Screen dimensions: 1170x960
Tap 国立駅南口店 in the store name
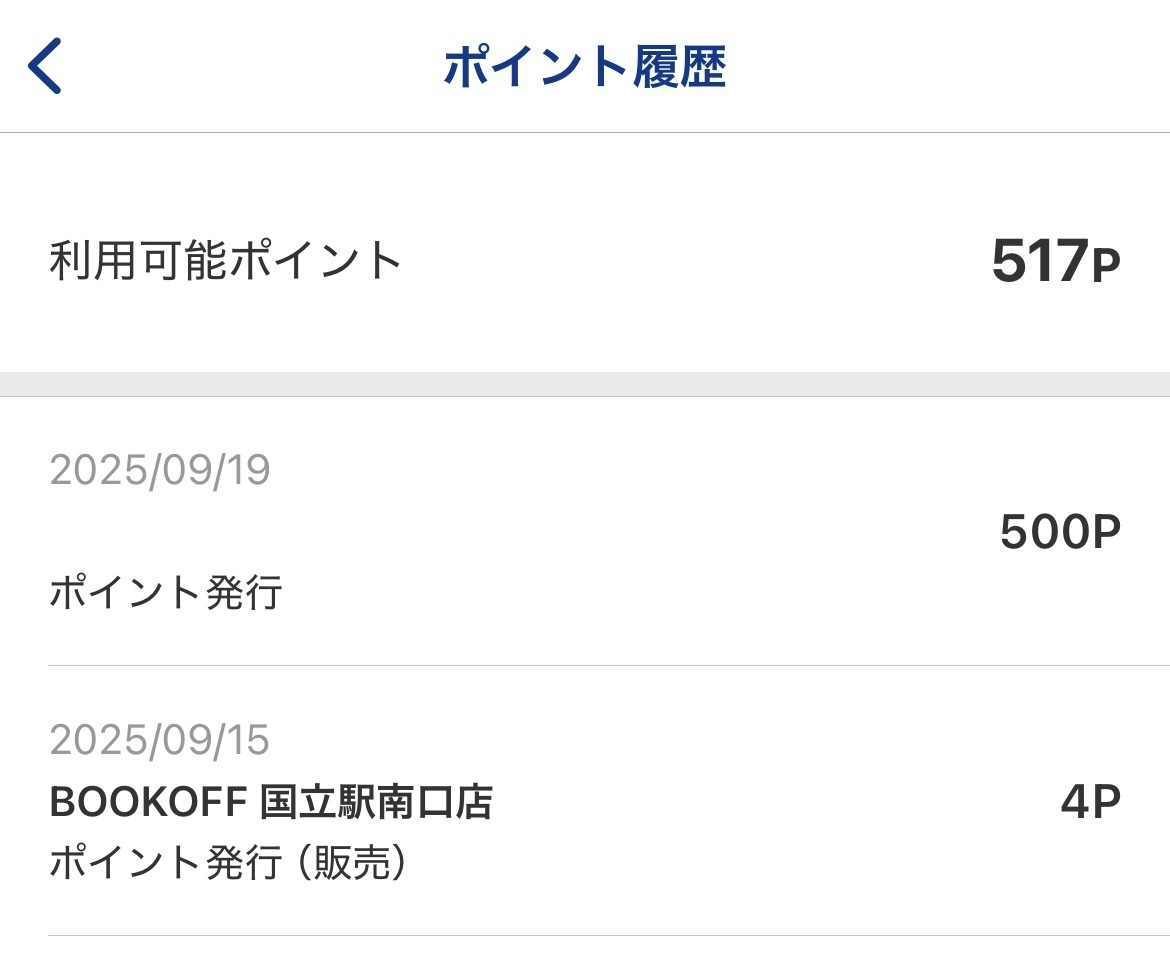pos(377,801)
